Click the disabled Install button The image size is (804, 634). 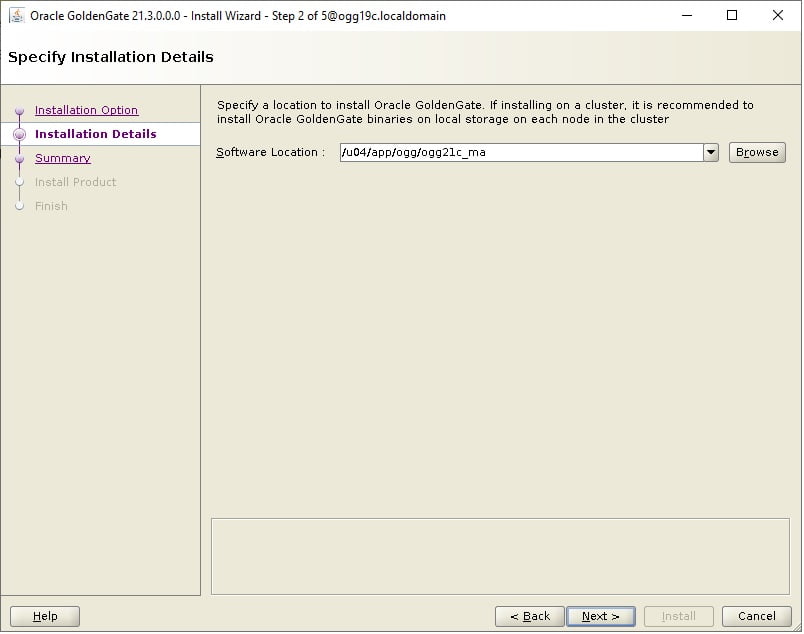coord(678,616)
